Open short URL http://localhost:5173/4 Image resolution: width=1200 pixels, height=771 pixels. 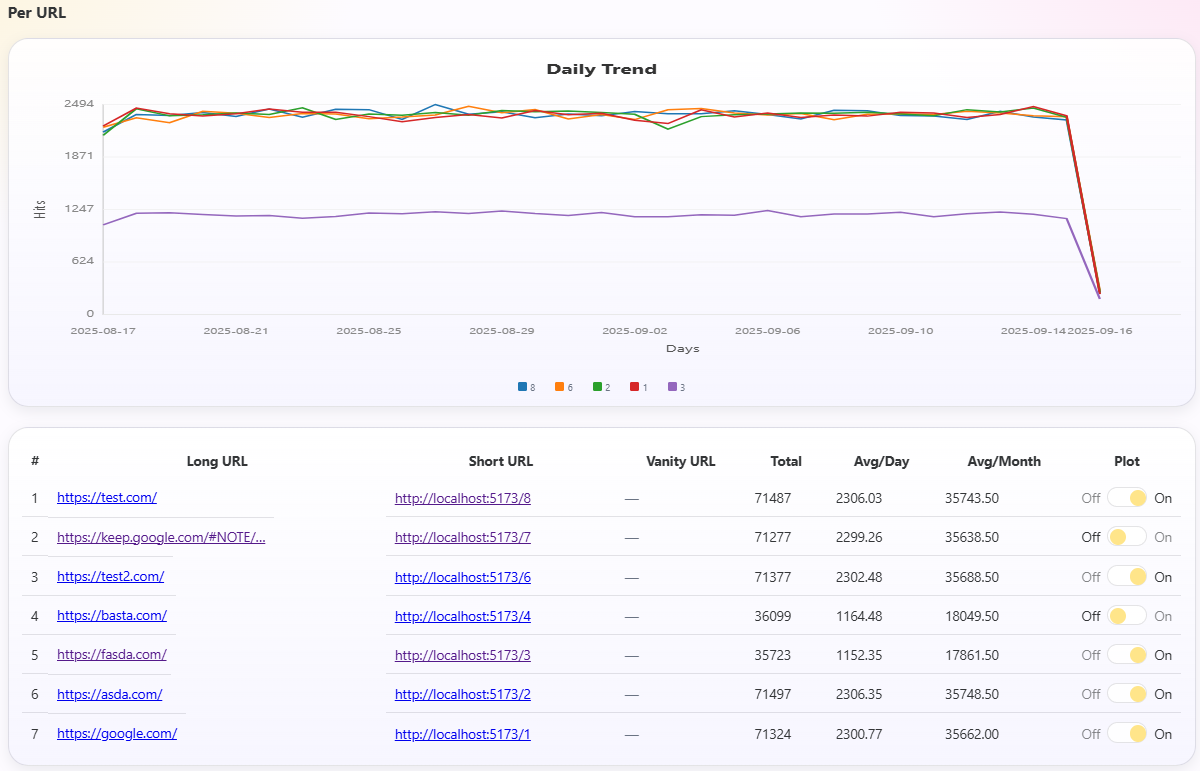tap(463, 616)
